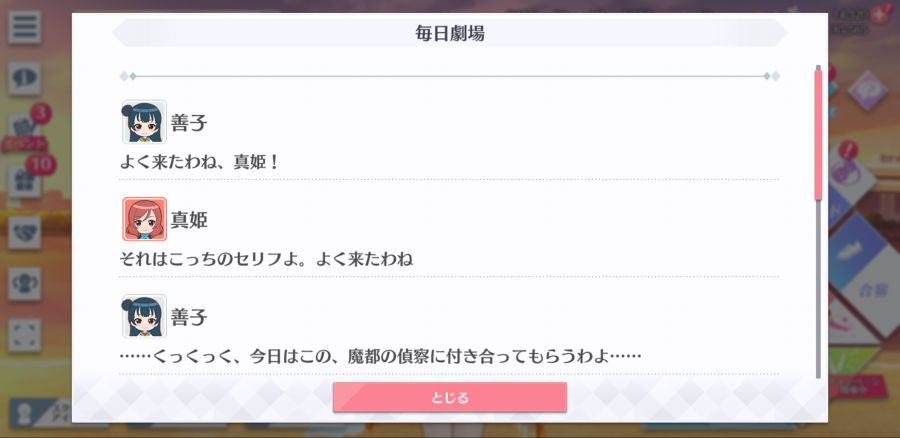Open the gift box with badge 10
This screenshot has height=438, width=900.
click(26, 179)
